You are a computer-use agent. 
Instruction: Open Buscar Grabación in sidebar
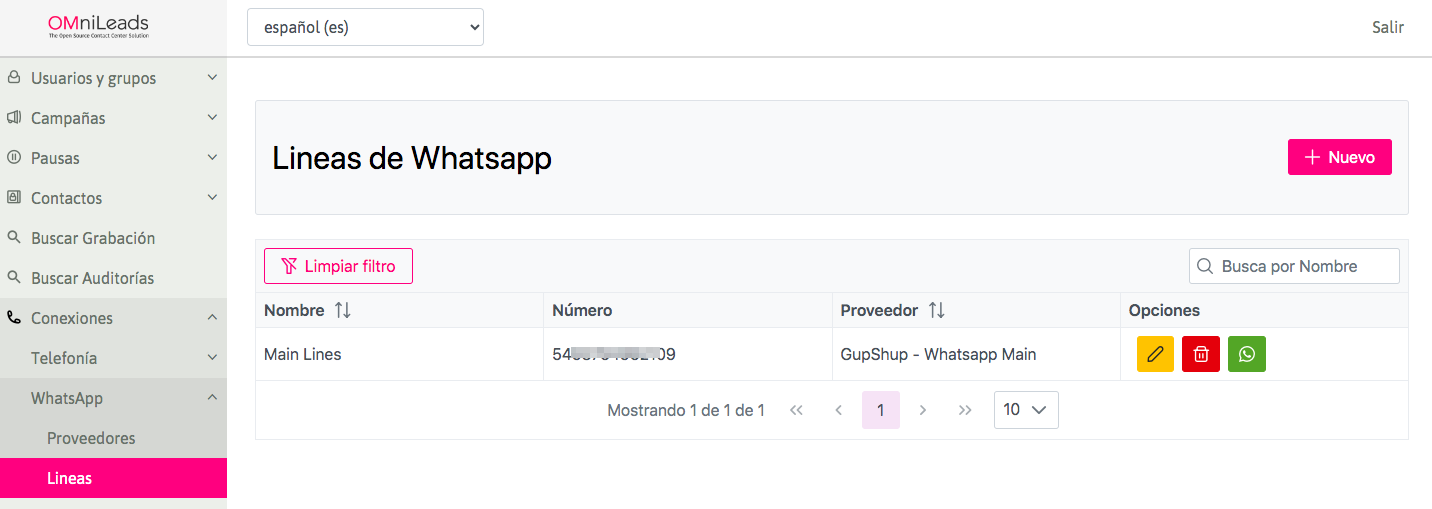click(93, 238)
